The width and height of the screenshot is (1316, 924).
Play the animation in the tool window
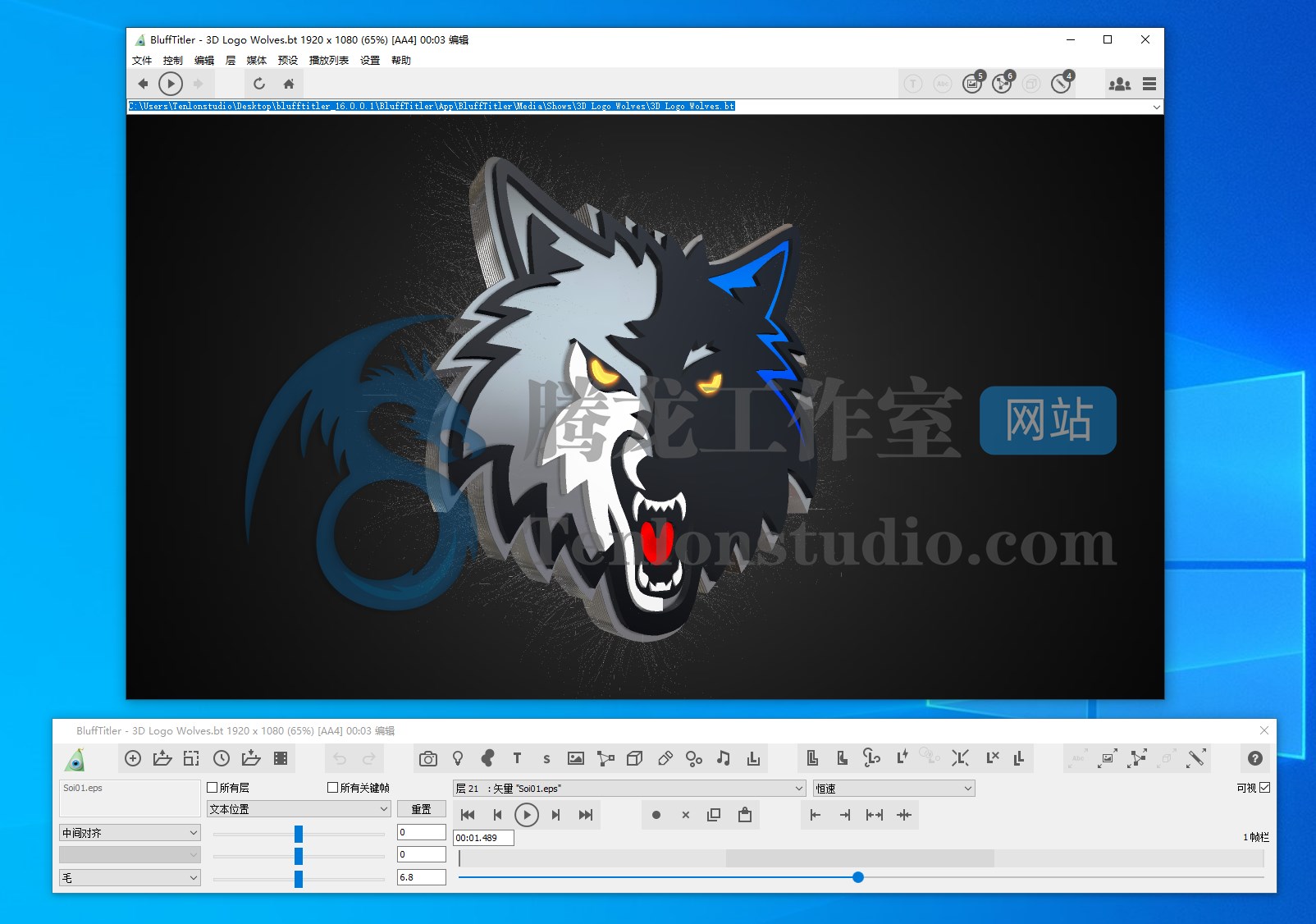pyautogui.click(x=527, y=815)
